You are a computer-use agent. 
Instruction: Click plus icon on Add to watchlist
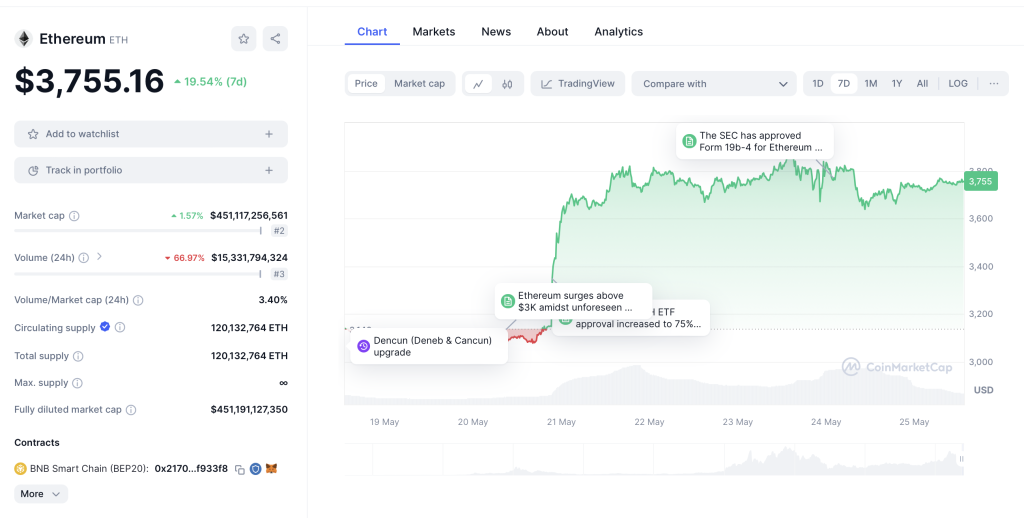[x=268, y=134]
